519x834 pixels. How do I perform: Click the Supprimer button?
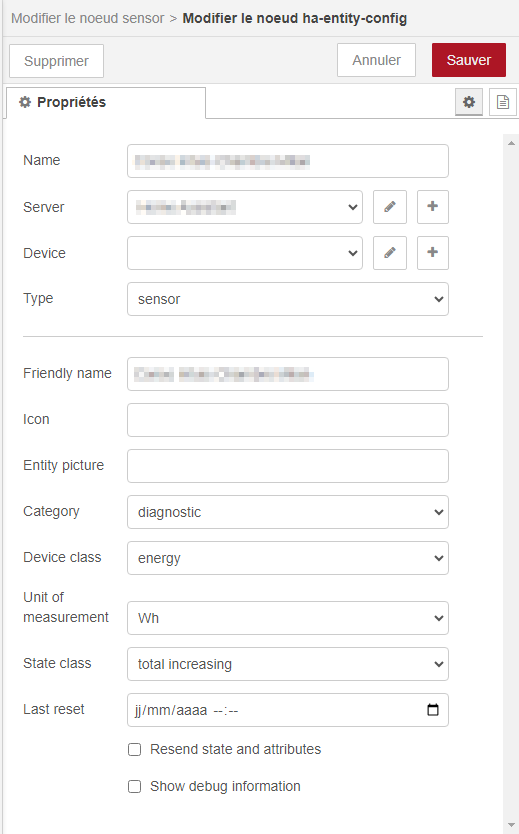click(56, 61)
